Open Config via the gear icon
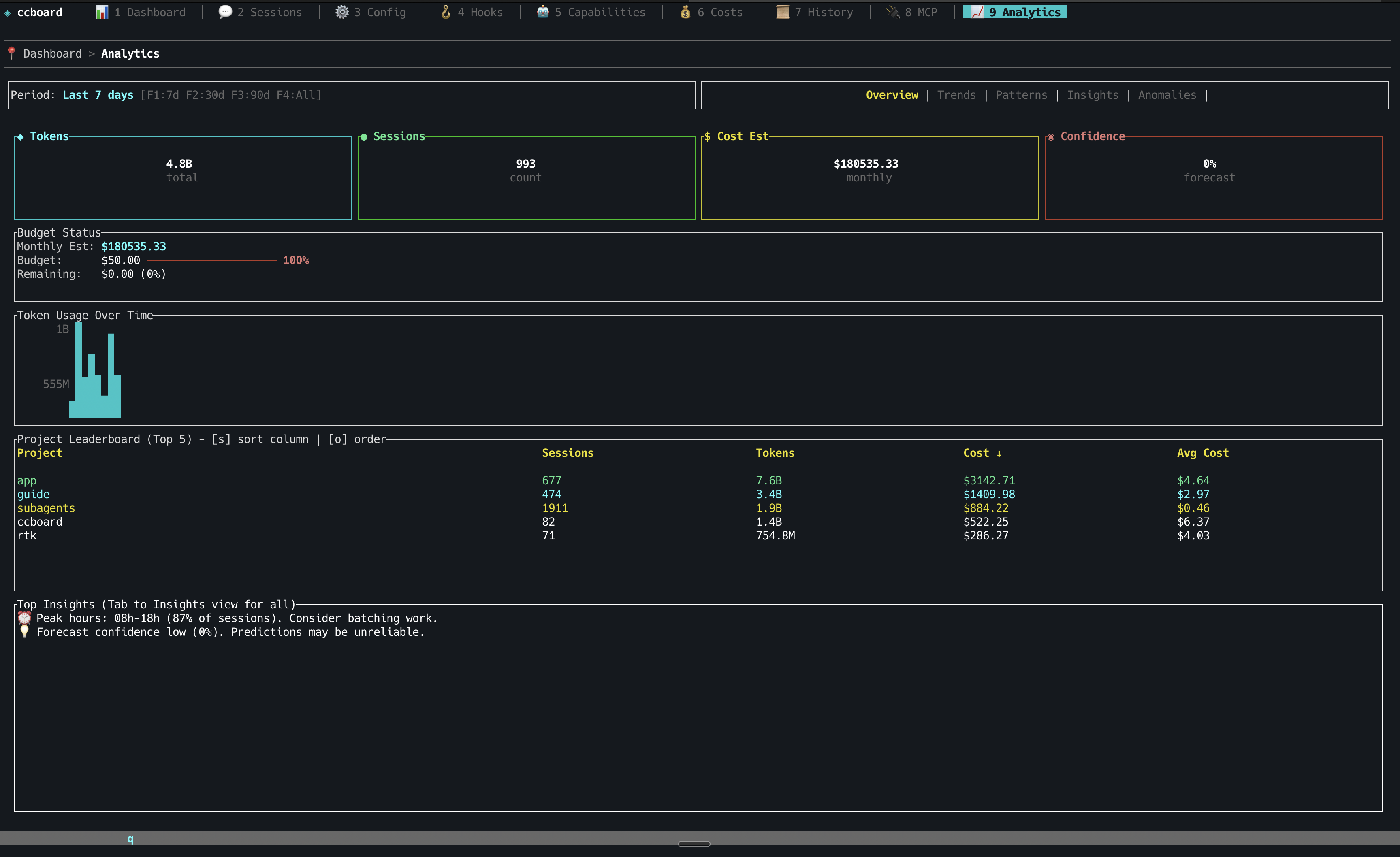1400x857 pixels. pyautogui.click(x=342, y=11)
